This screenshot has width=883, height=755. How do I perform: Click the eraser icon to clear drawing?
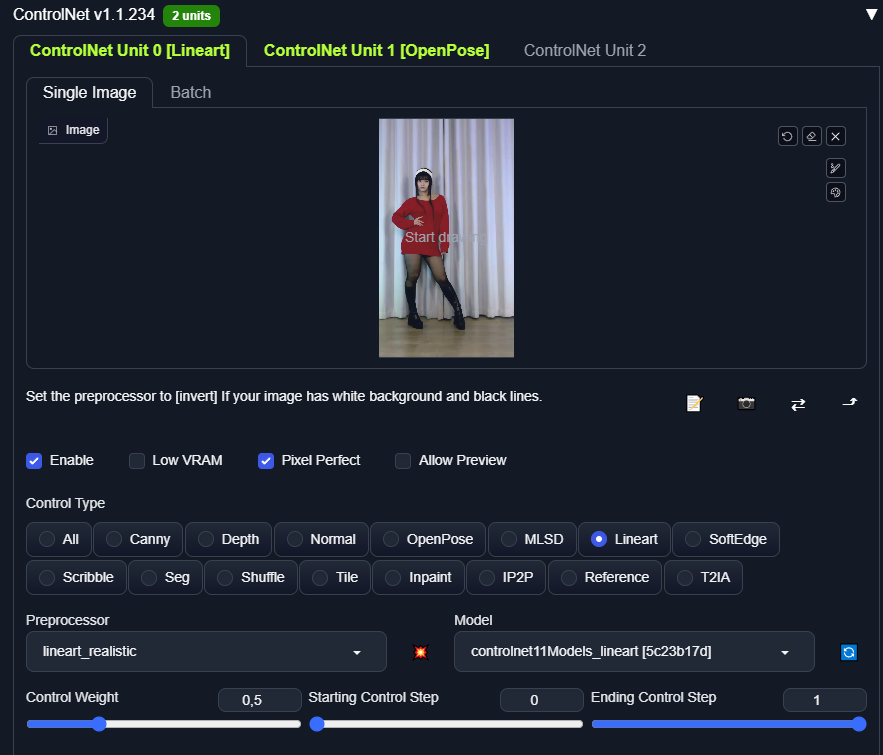(811, 136)
